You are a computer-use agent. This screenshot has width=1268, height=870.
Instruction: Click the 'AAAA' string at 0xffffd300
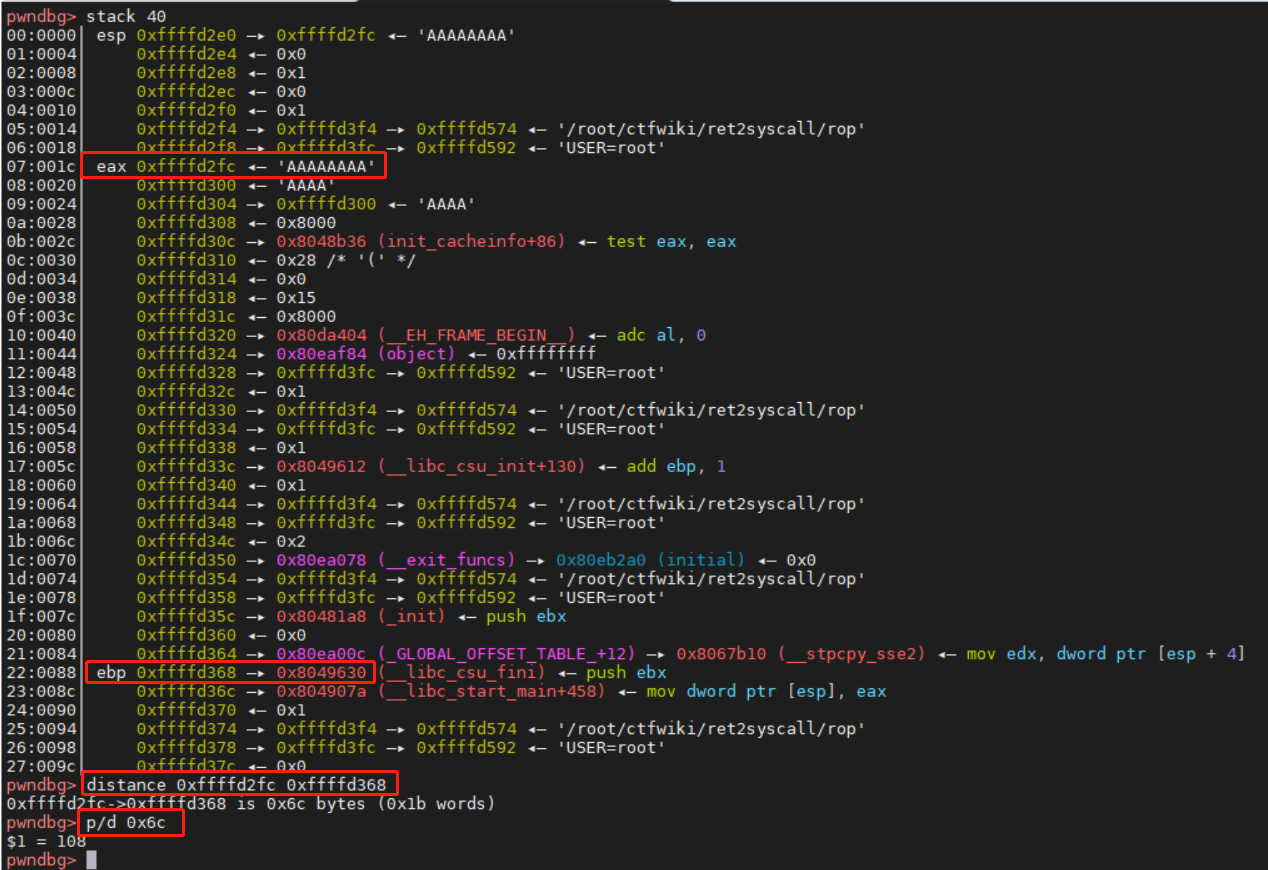306,185
